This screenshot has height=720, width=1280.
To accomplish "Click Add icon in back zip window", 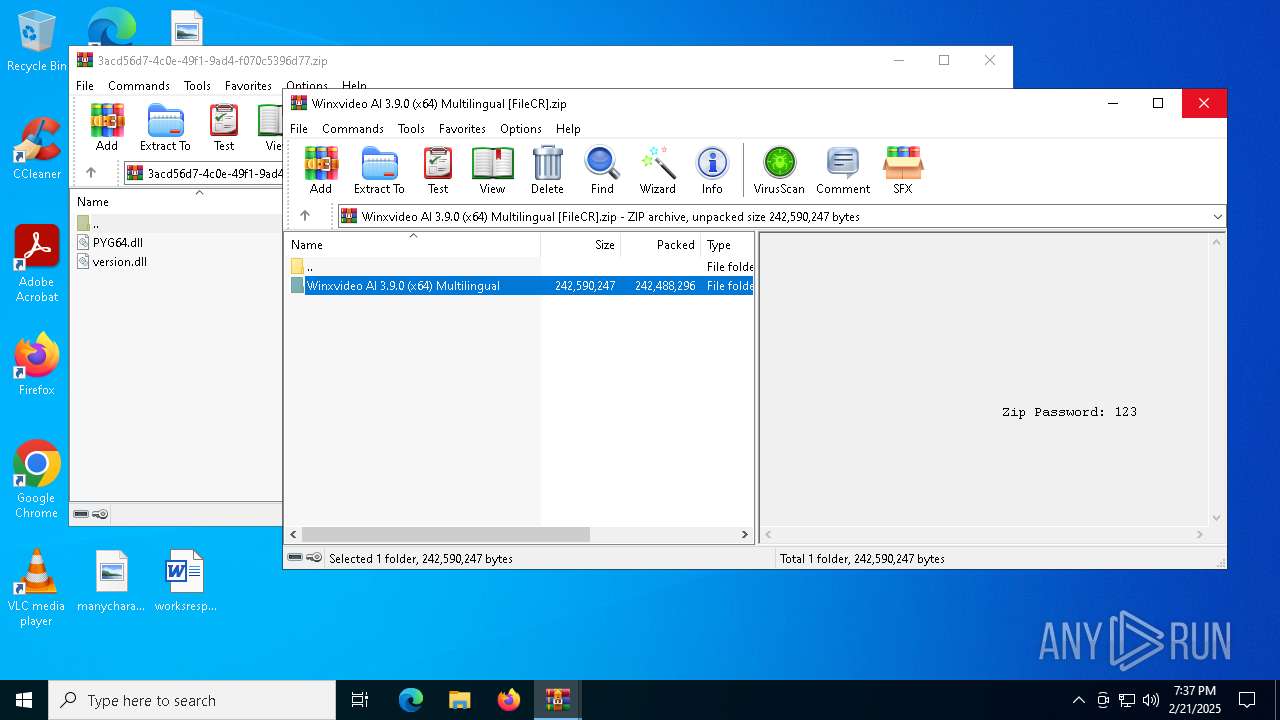I will pos(107,127).
